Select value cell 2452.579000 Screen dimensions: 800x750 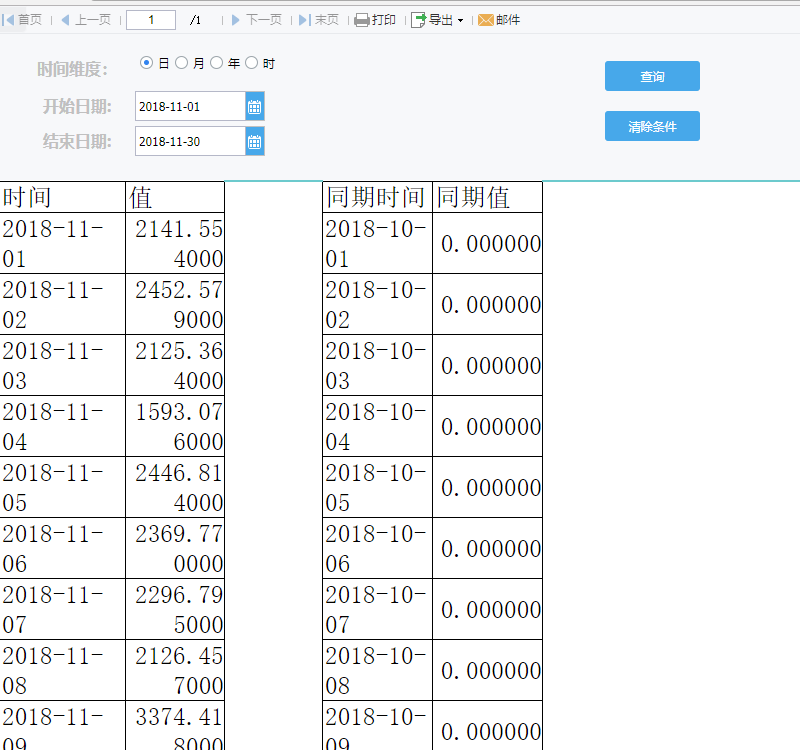[175, 304]
